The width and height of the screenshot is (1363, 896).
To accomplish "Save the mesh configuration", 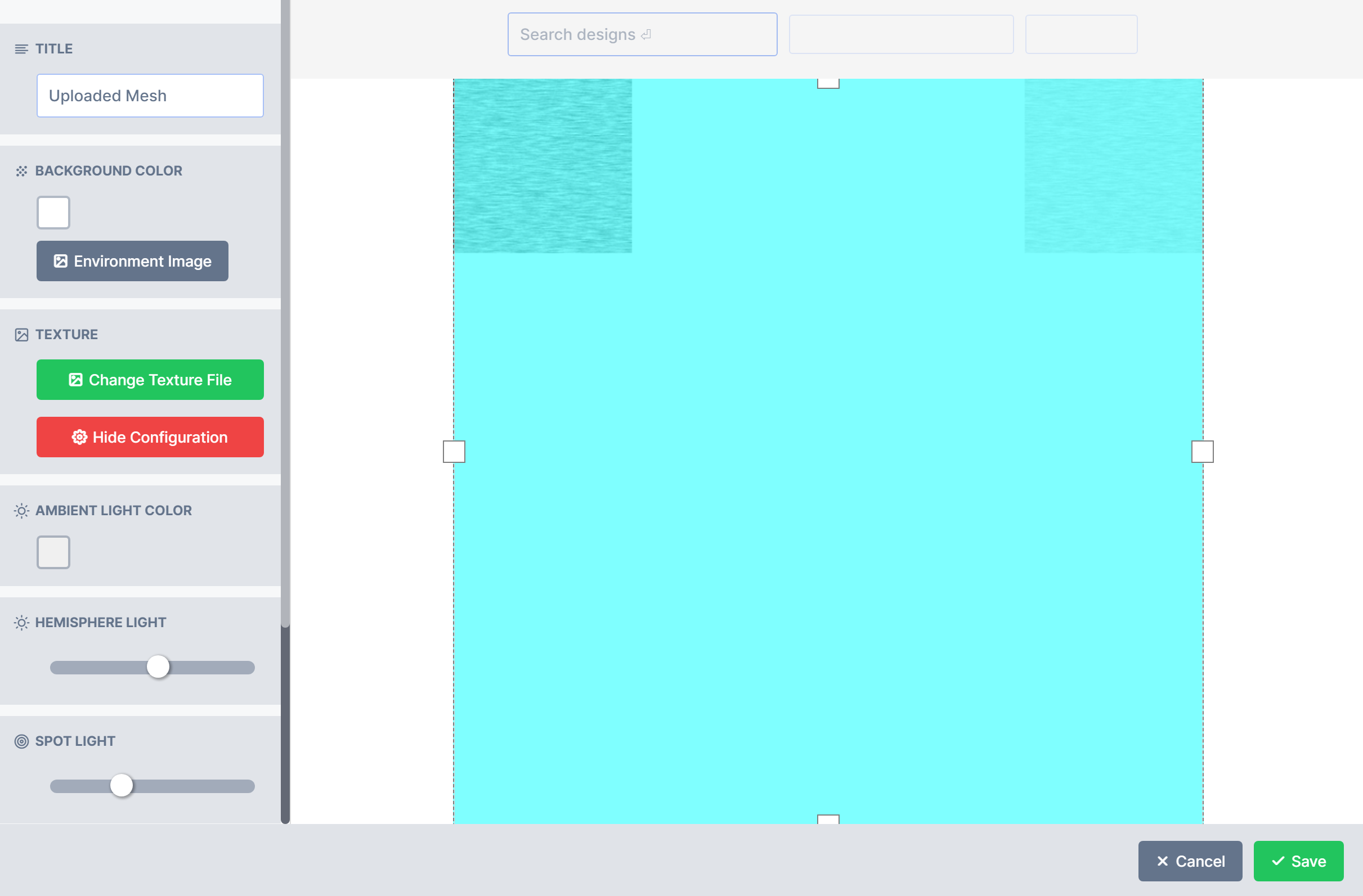I will [1298, 861].
